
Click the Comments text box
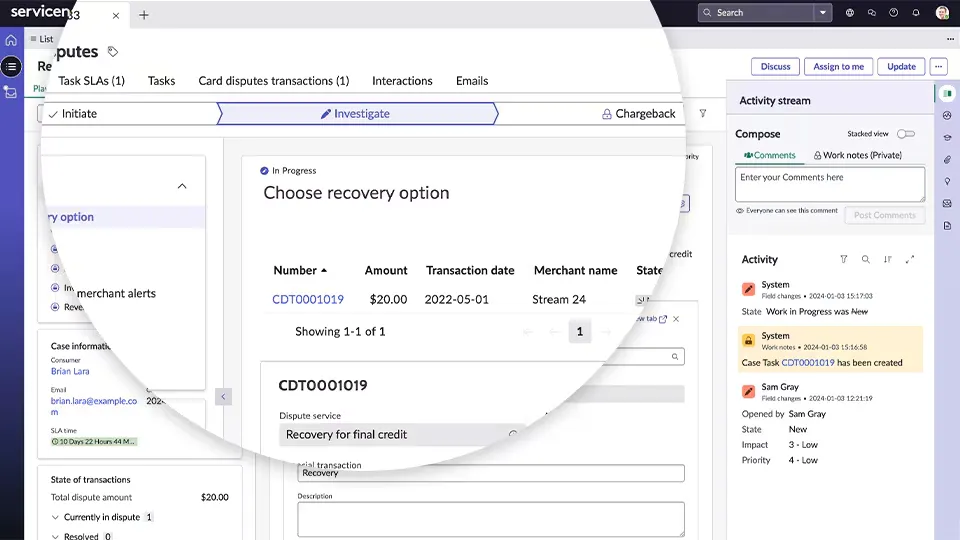point(830,184)
